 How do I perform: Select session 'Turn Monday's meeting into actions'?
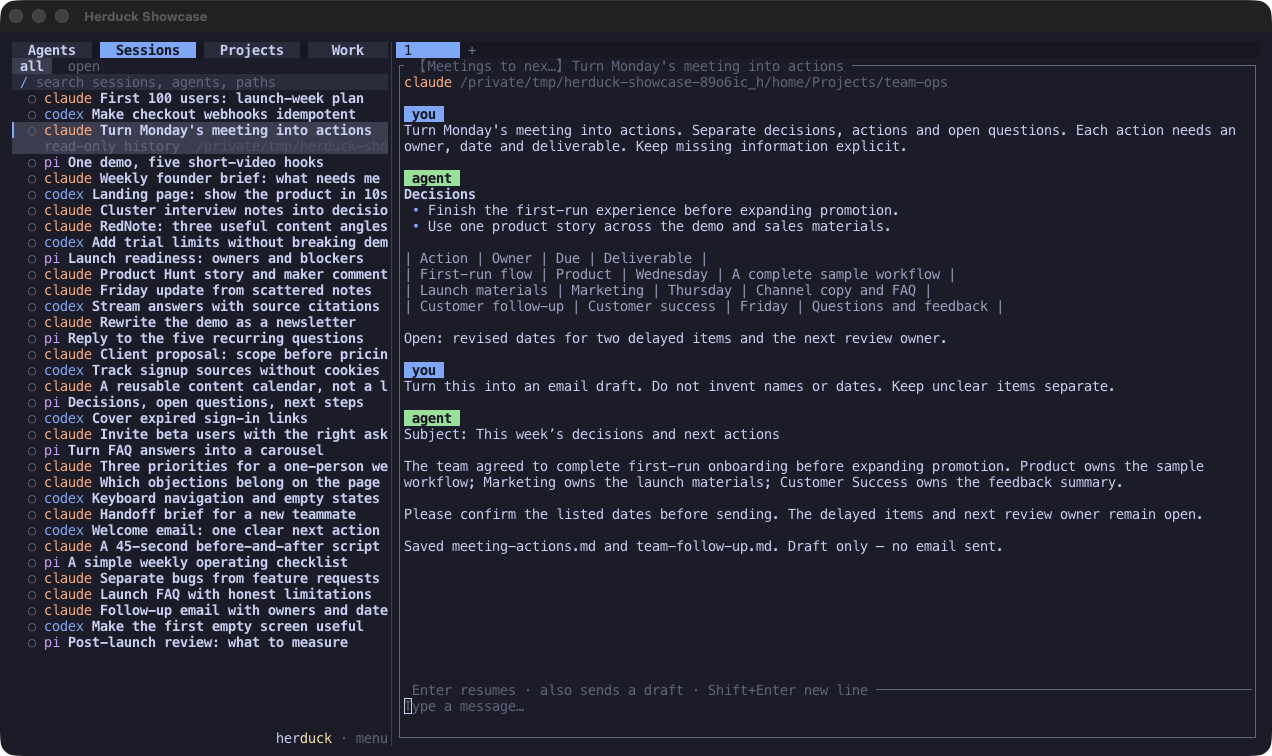[x=200, y=130]
